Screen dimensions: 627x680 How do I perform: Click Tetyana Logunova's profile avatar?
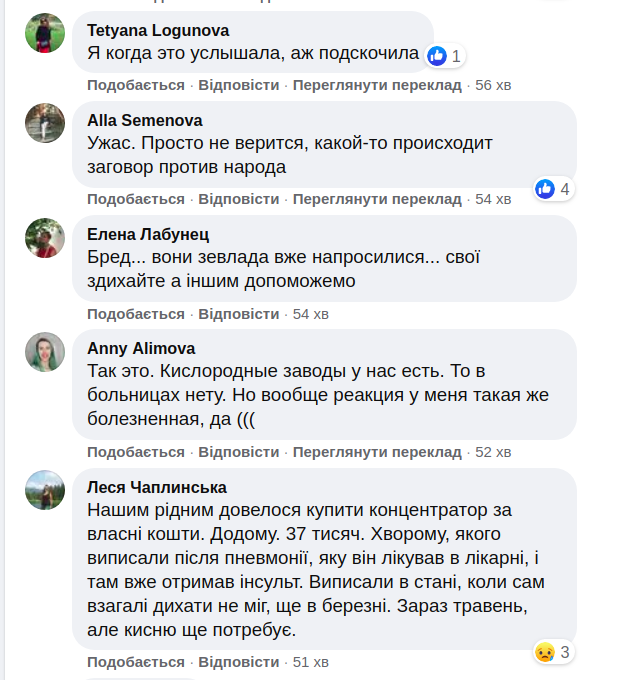[45, 35]
